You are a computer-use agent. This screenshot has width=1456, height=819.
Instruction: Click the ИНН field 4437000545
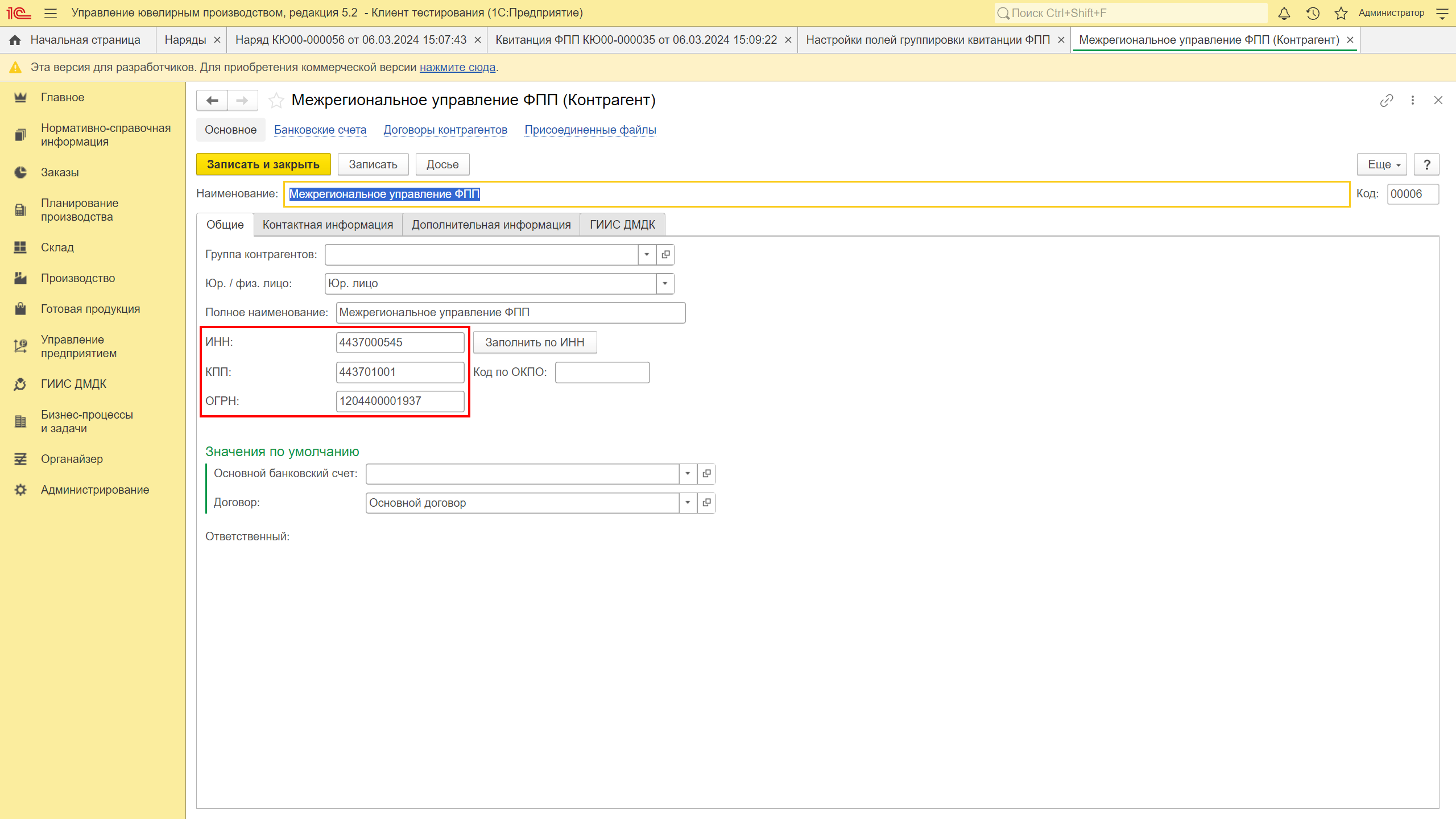point(400,342)
